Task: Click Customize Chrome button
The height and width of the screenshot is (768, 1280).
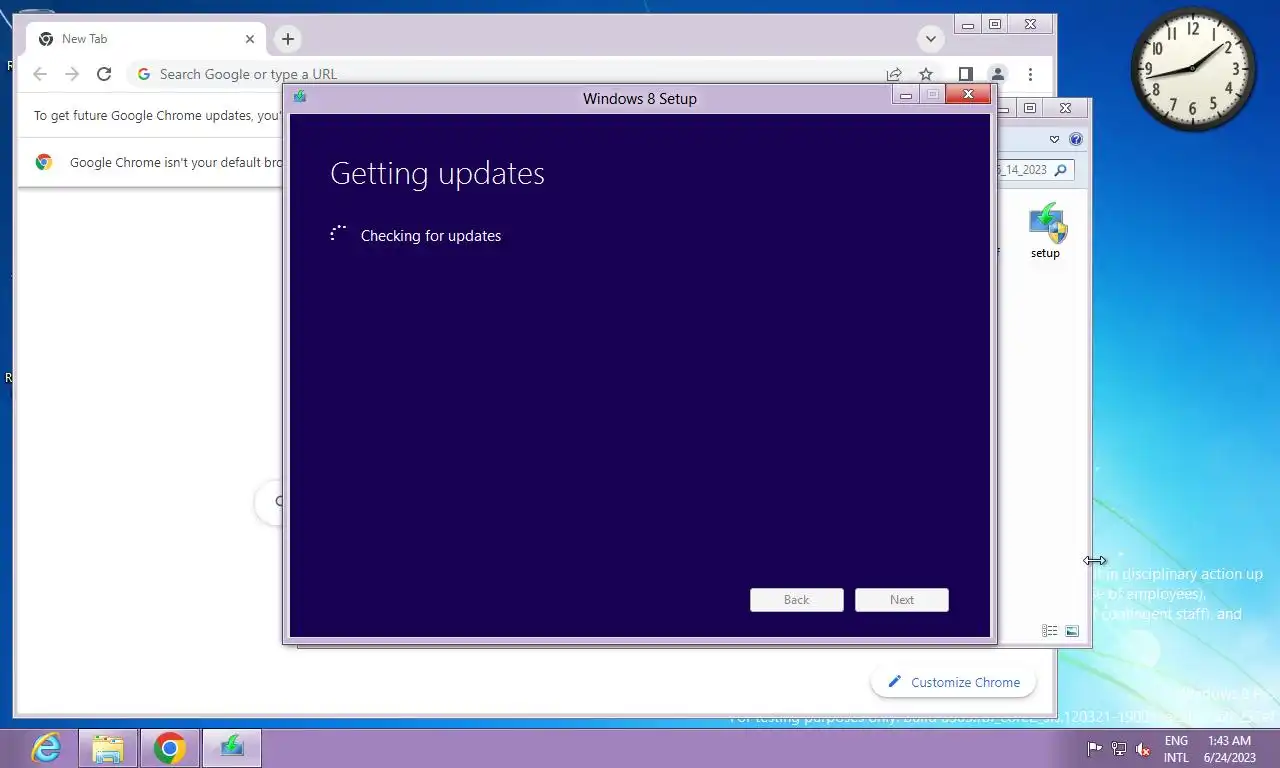Action: coord(953,682)
